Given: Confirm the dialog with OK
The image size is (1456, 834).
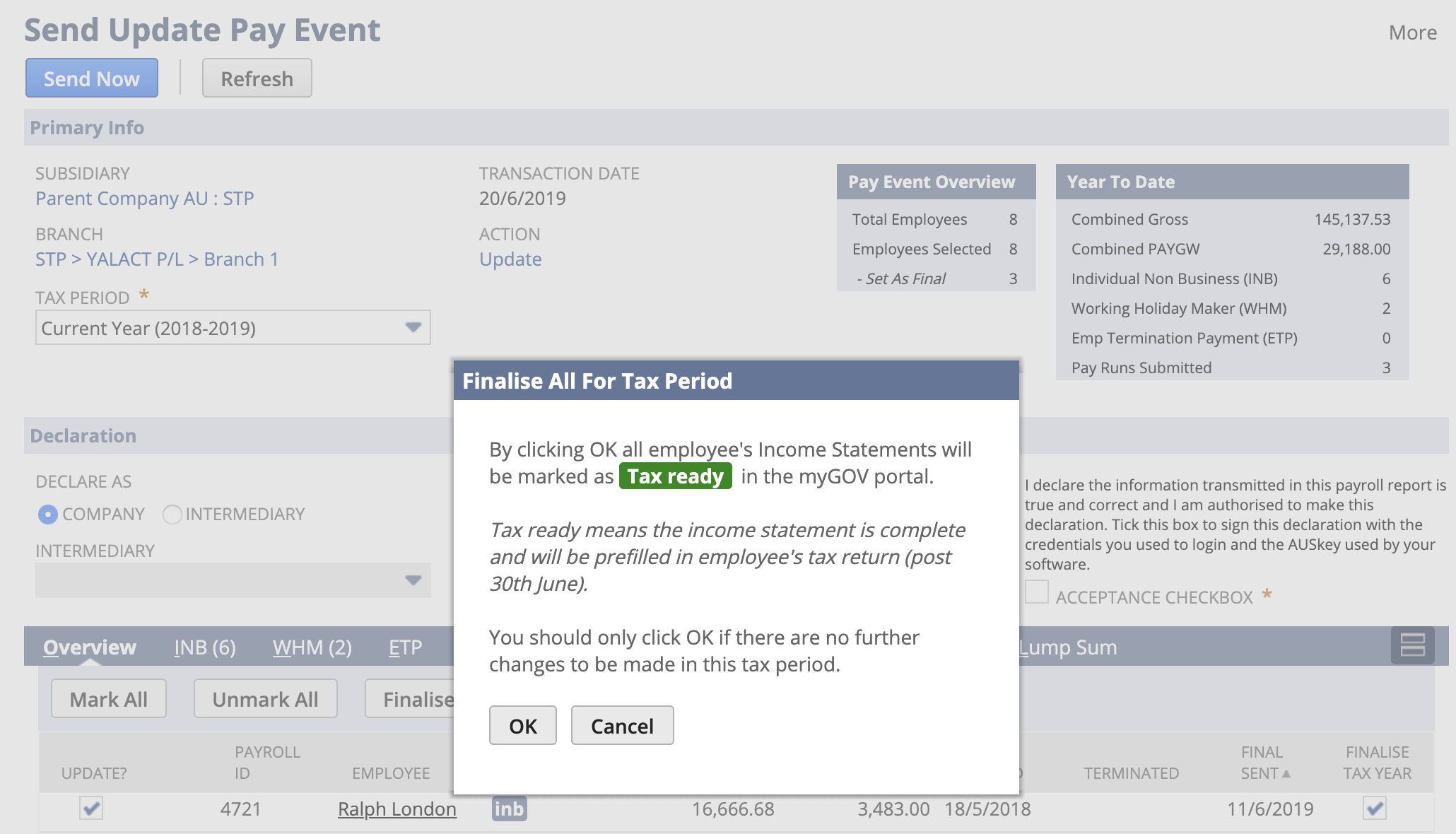Looking at the screenshot, I should [522, 725].
